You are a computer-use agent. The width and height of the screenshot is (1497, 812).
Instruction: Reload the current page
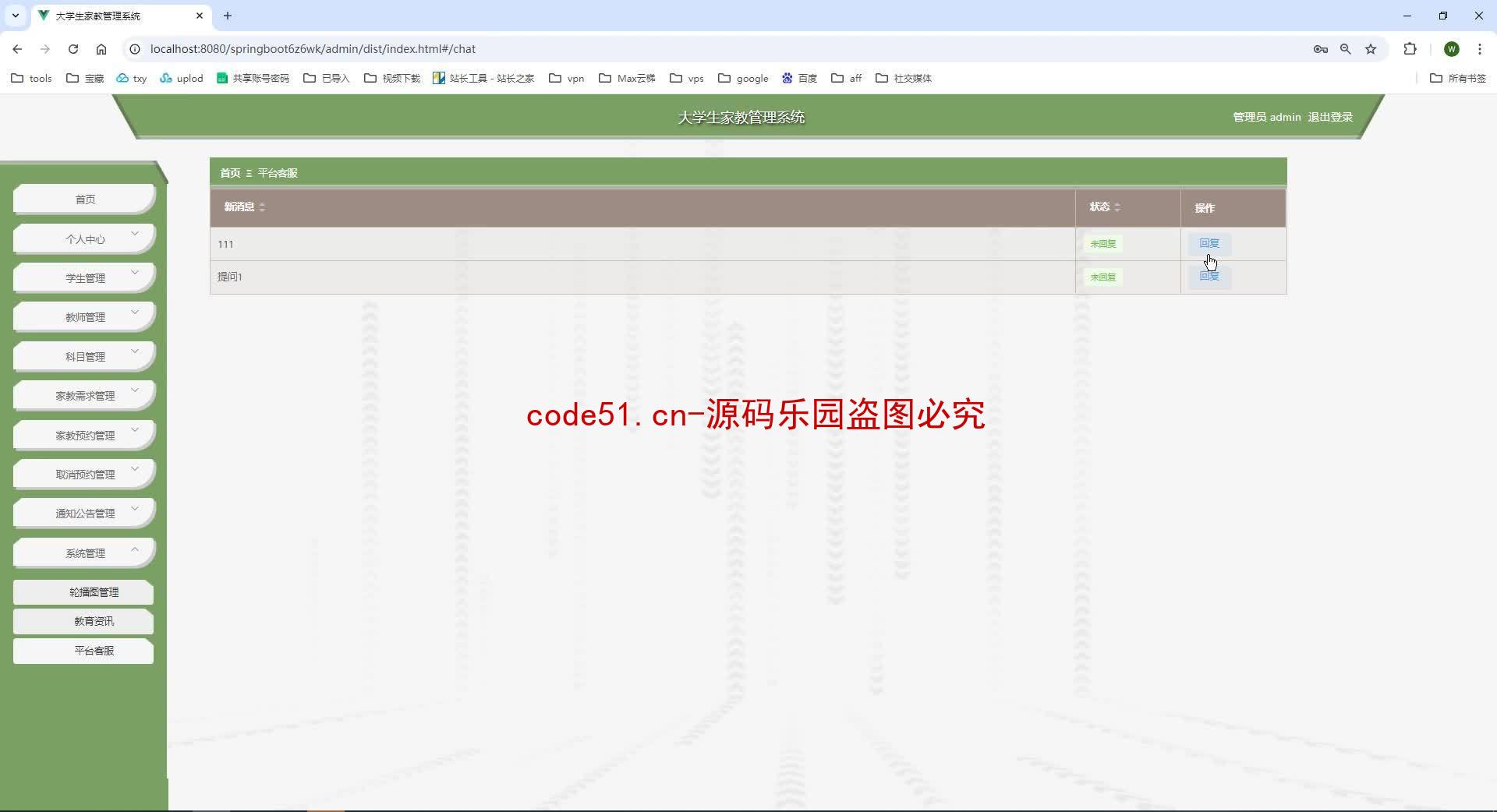[73, 48]
